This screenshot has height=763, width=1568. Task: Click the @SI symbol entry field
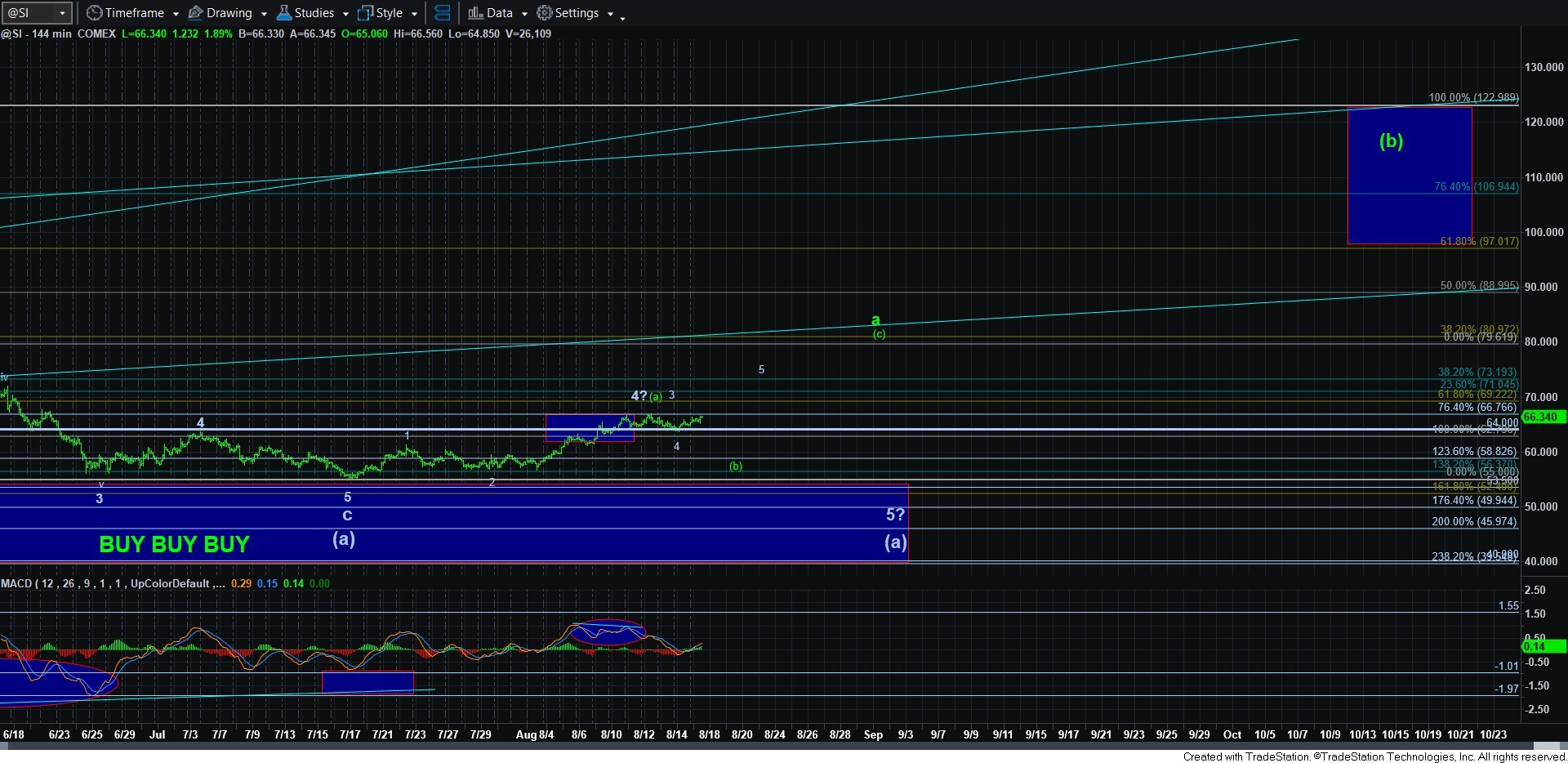click(30, 13)
